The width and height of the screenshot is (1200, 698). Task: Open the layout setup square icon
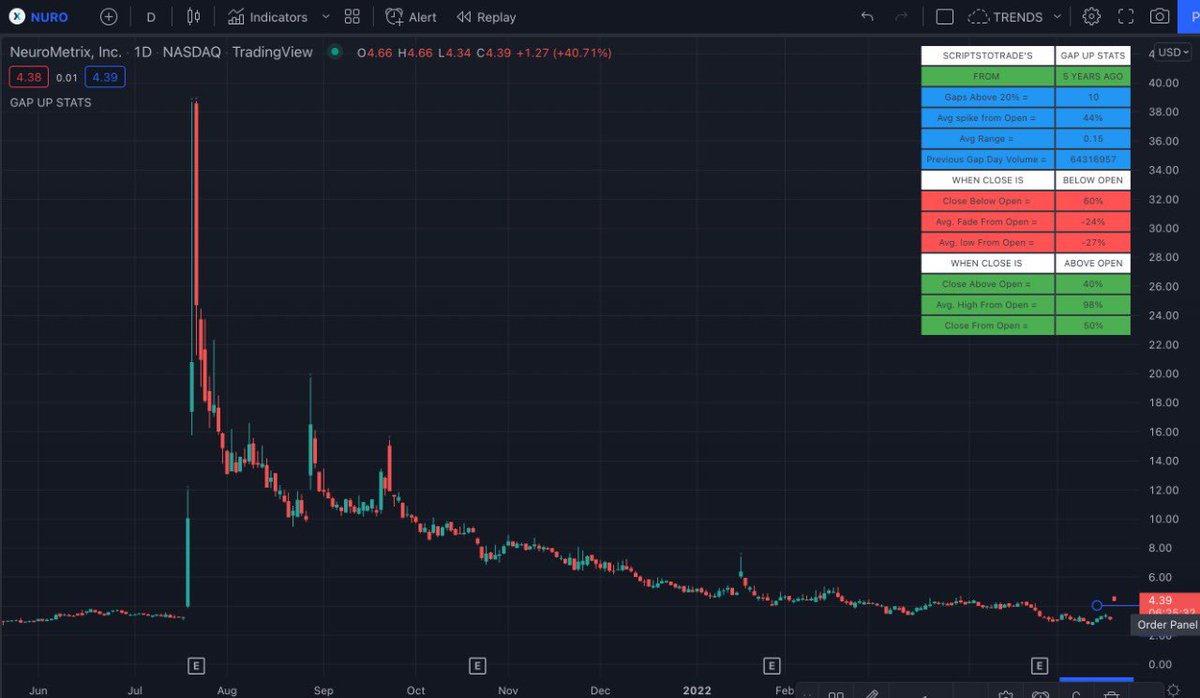(x=944, y=17)
